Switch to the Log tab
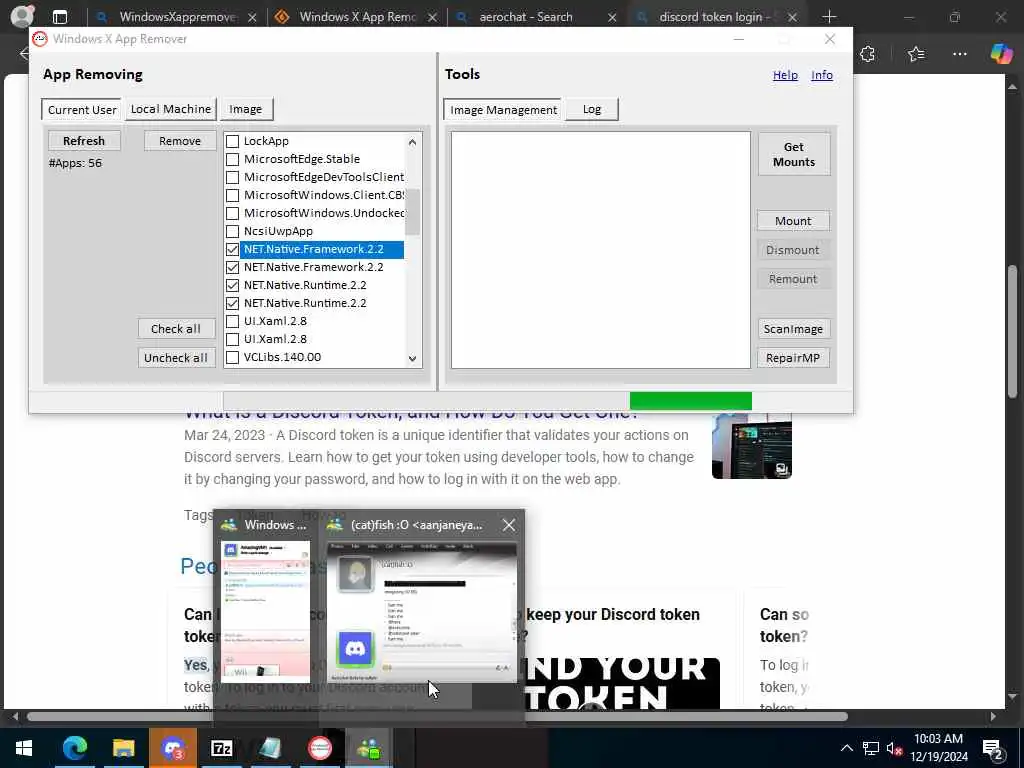 click(592, 108)
